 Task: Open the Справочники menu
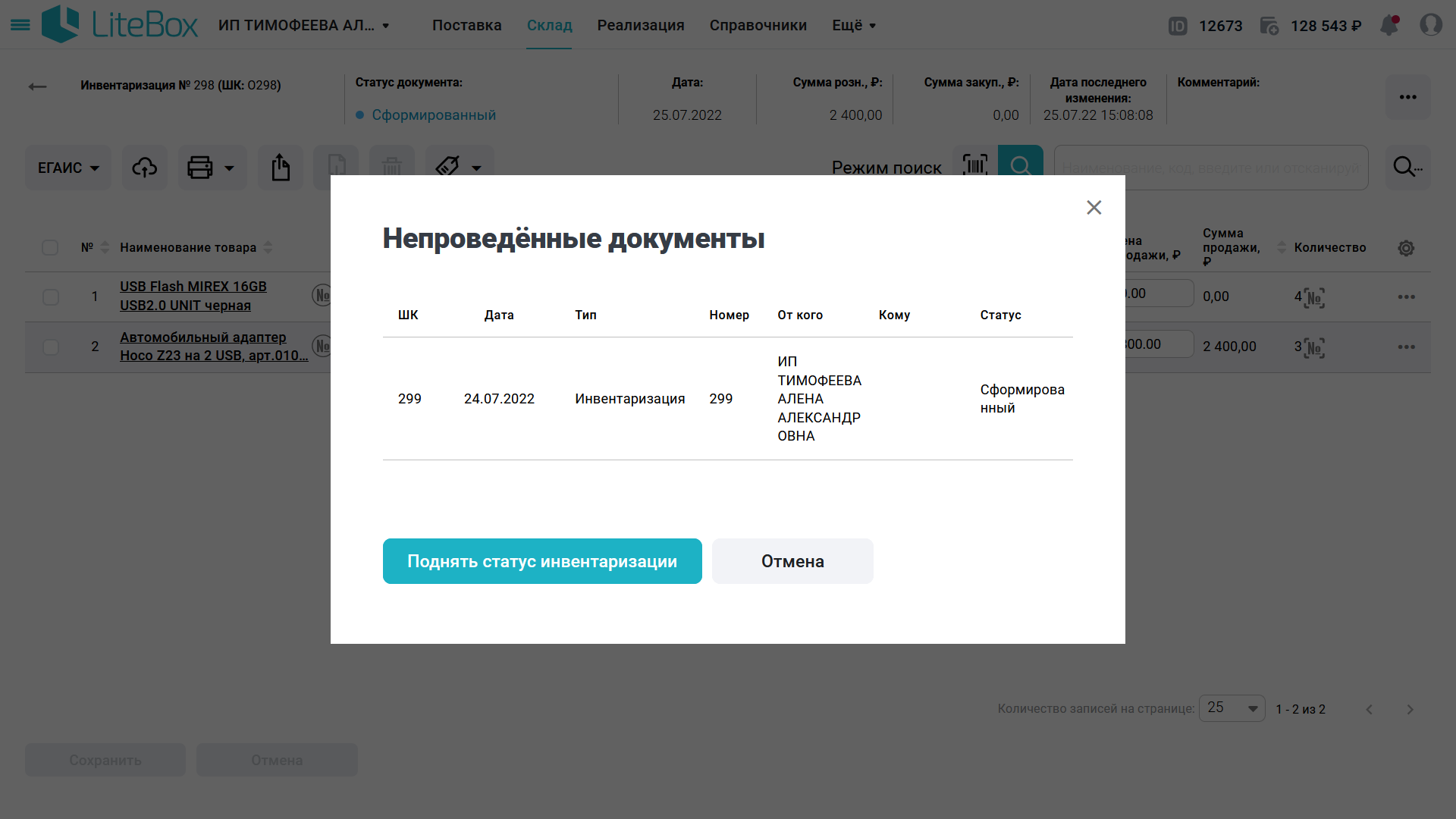758,25
